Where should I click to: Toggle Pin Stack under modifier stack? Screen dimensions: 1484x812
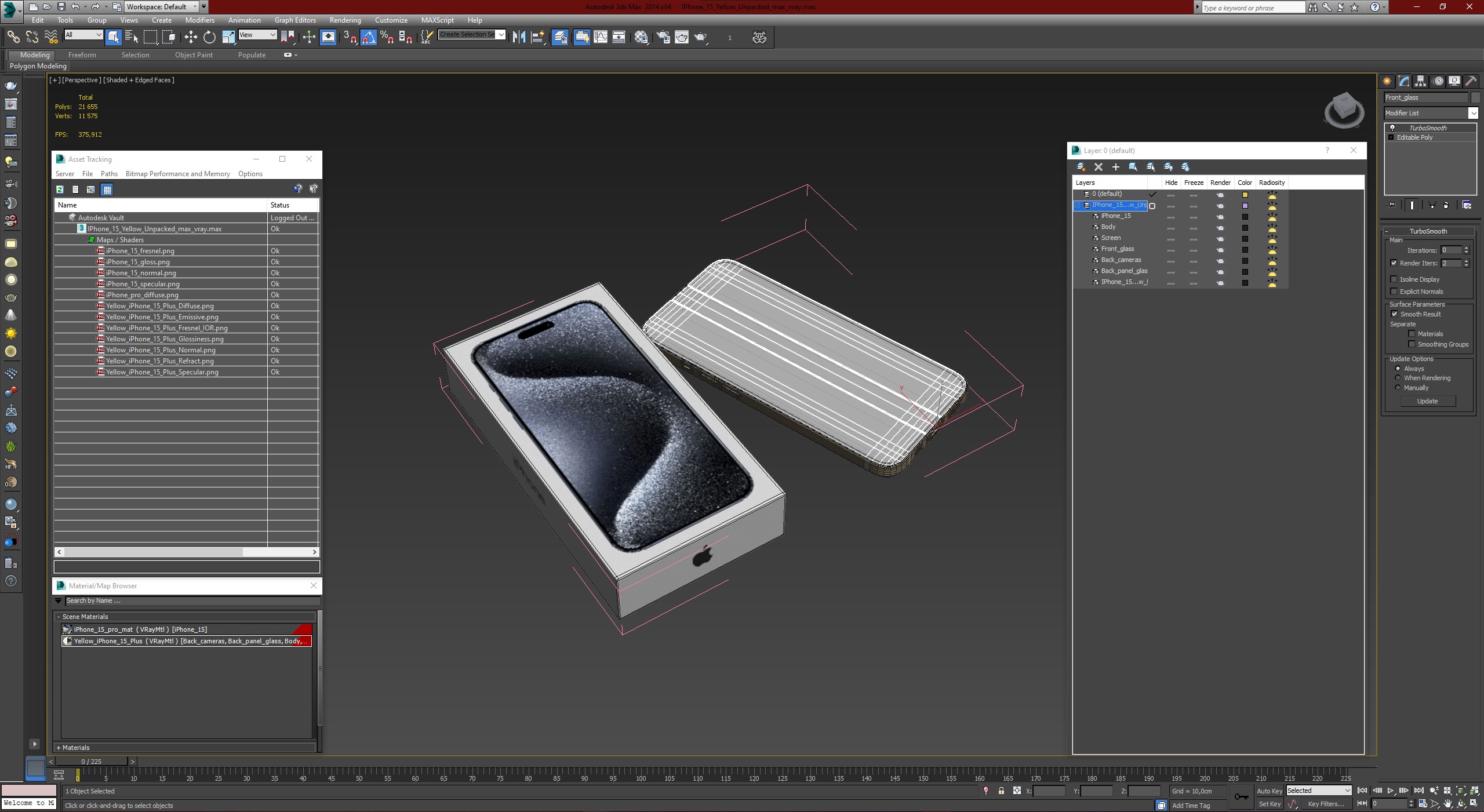pyautogui.click(x=1391, y=205)
